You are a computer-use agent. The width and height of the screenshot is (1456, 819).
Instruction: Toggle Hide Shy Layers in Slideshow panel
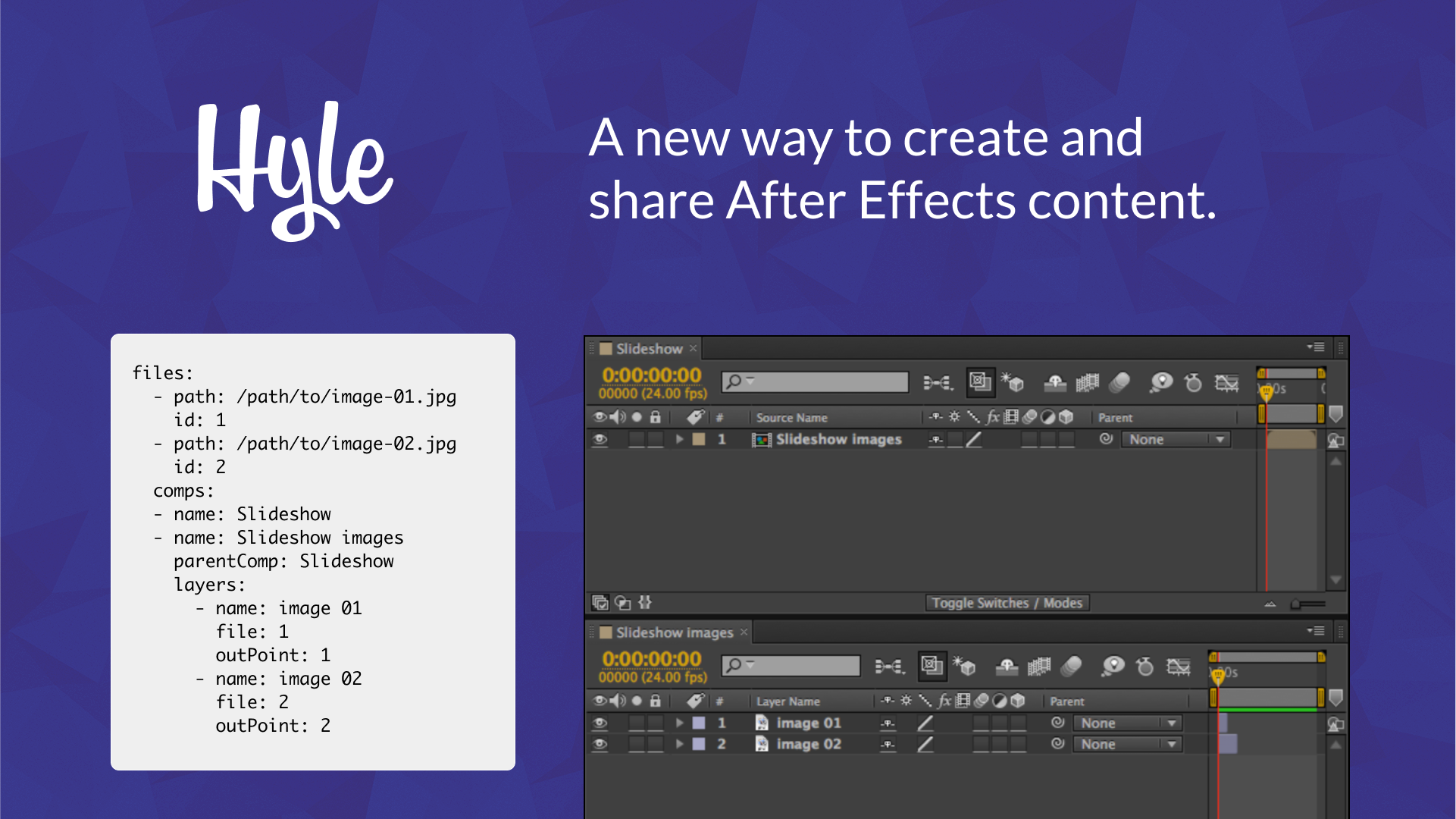1055,383
